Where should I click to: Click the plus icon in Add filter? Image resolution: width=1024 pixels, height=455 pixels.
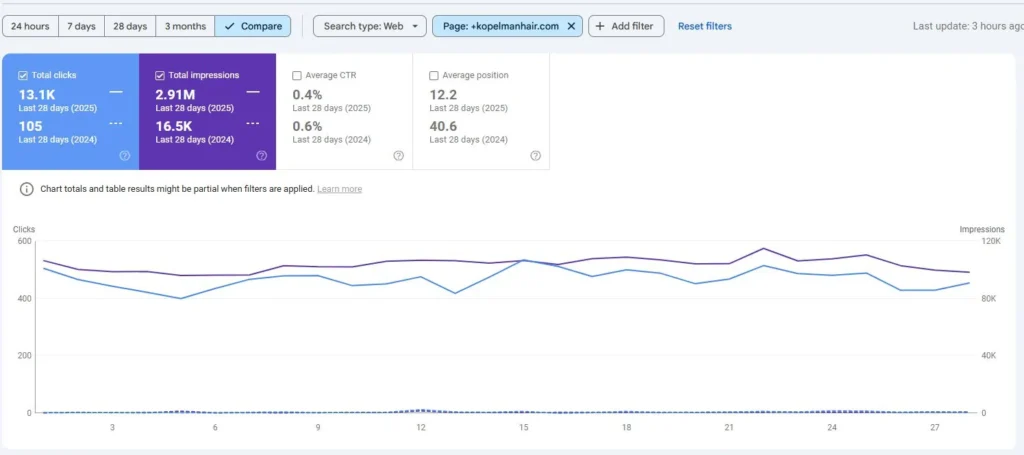[600, 26]
